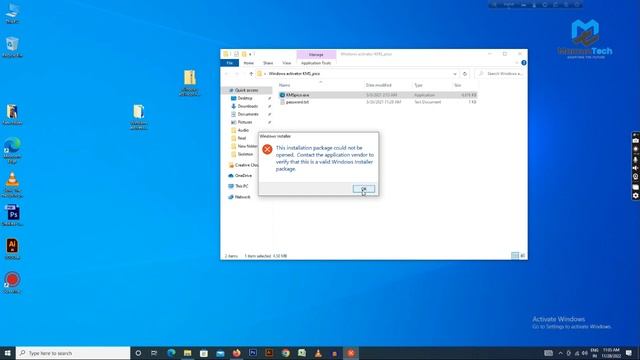Click the Explorer search box
This screenshot has width=640, height=360.
pos(501,74)
